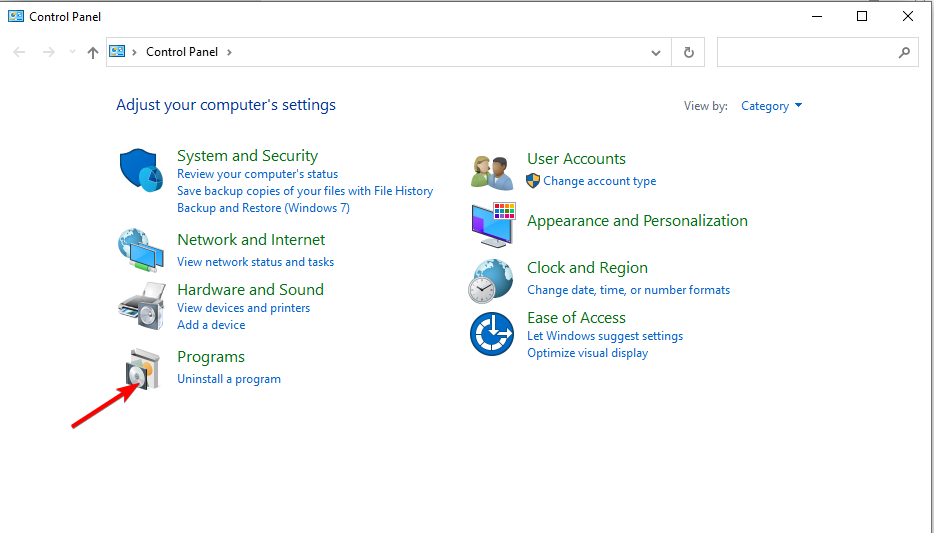
Task: Open the View by Category dropdown
Action: [x=771, y=106]
